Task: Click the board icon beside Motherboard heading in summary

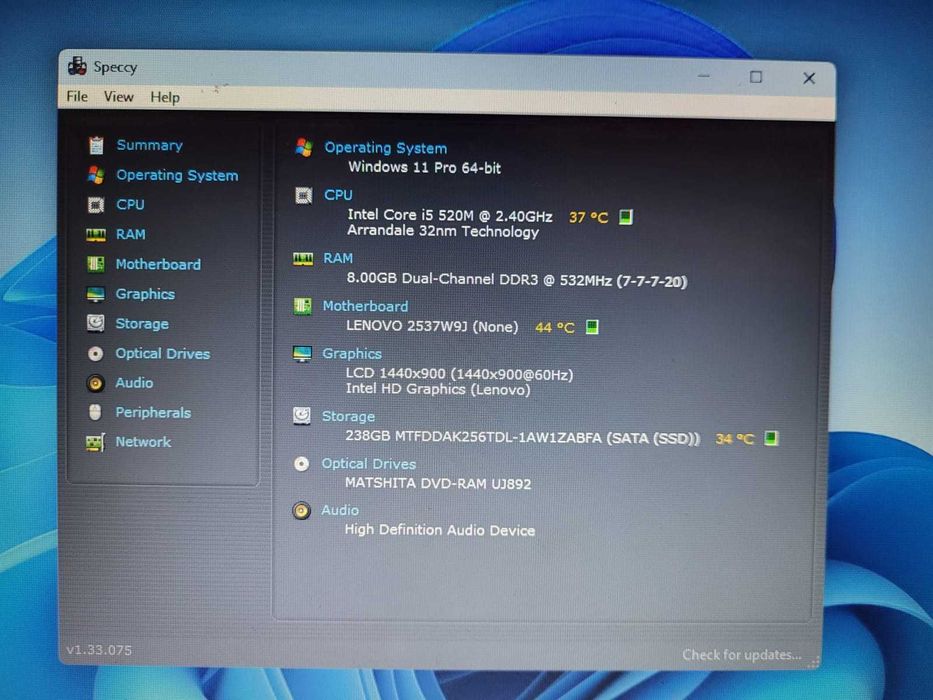Action: [303, 306]
